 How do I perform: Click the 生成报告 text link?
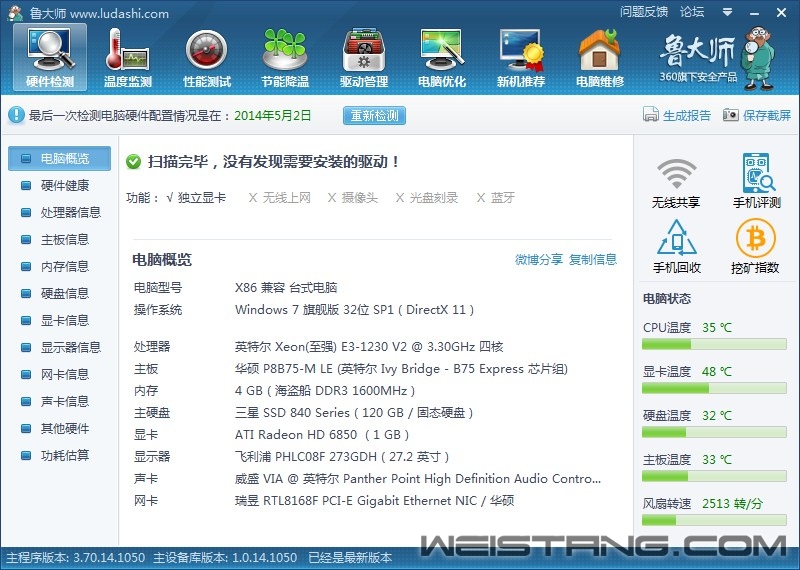pyautogui.click(x=687, y=115)
